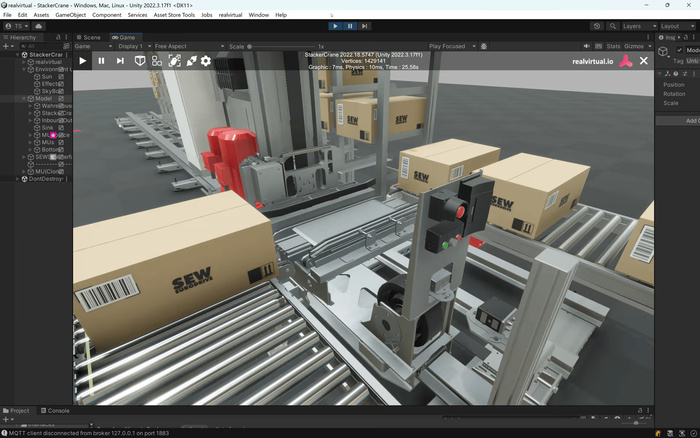Toggle the Sink object checkbox in Hierarchy
This screenshot has width=700, height=438.
(x=61, y=128)
